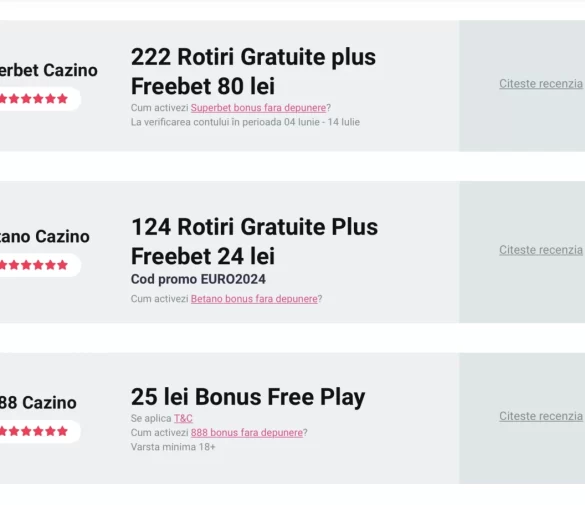Click the Superbet Cazino star rating
The width and height of the screenshot is (585, 505).
(x=34, y=99)
